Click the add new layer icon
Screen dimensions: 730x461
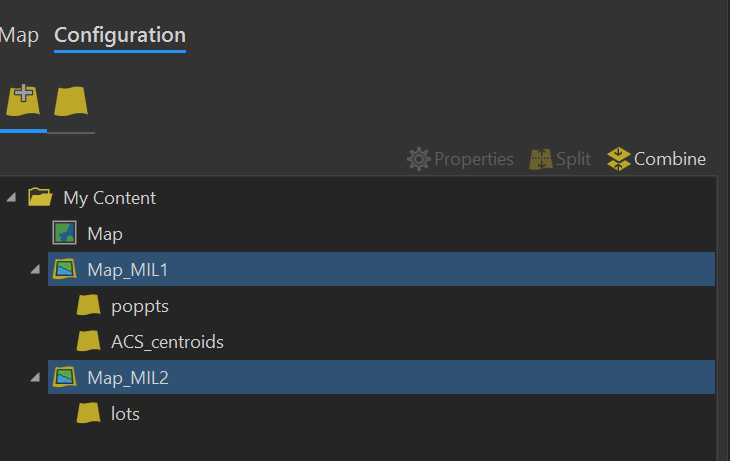(x=22, y=101)
